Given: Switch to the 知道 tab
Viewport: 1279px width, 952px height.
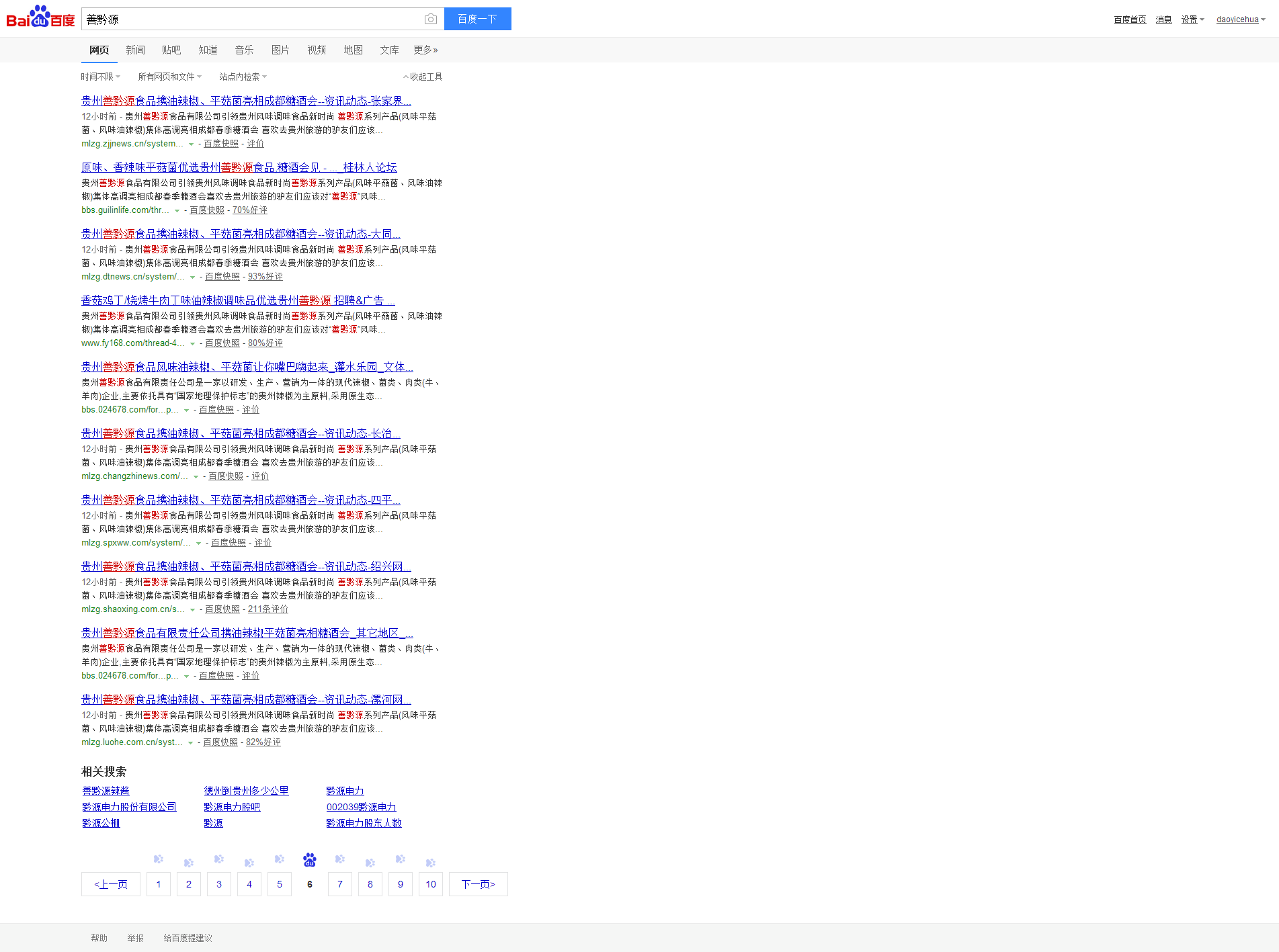Looking at the screenshot, I should (208, 50).
